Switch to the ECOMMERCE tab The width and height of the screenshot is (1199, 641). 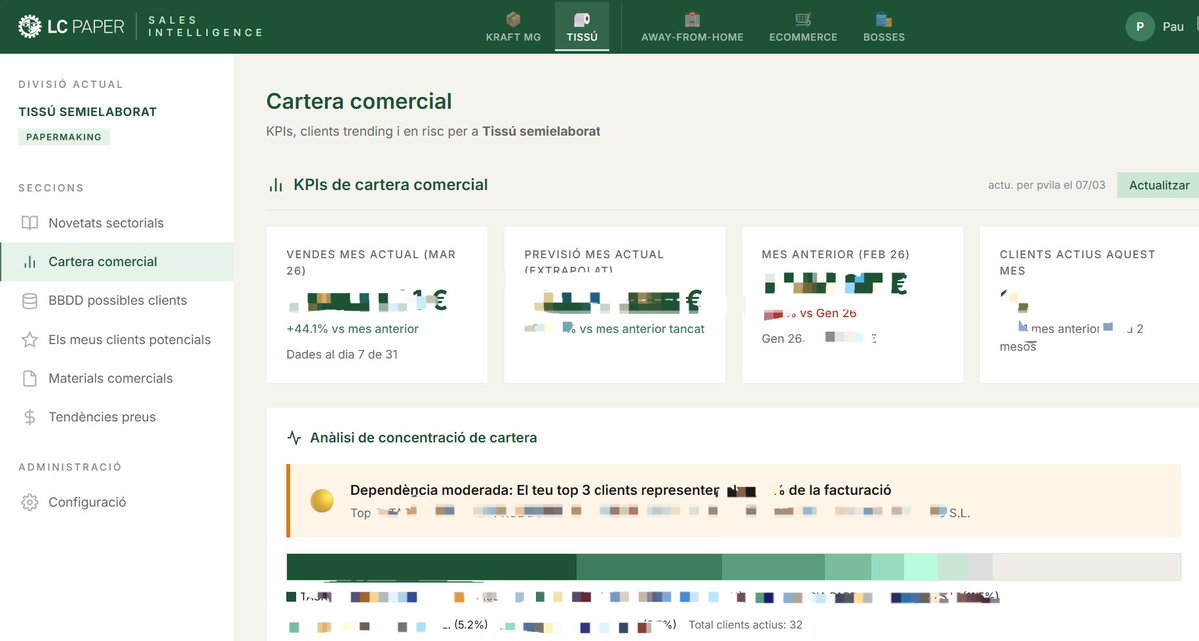[803, 37]
